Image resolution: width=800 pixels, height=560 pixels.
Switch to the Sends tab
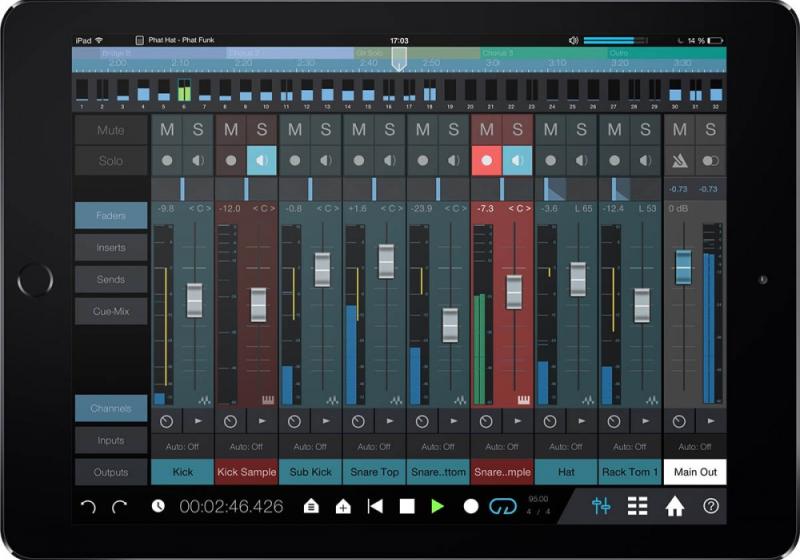[x=111, y=280]
